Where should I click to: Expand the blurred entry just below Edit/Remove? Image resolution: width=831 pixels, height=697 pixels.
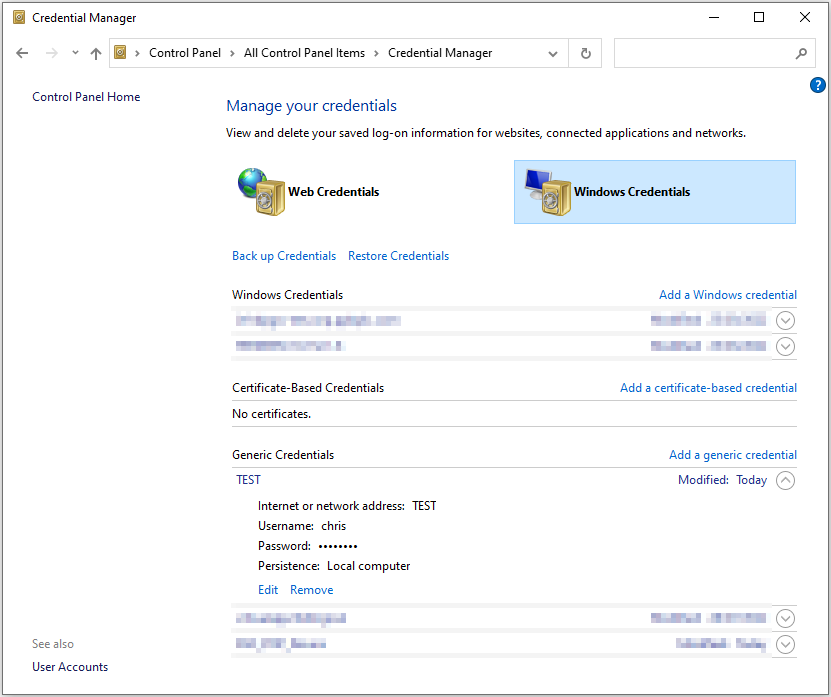(x=785, y=618)
